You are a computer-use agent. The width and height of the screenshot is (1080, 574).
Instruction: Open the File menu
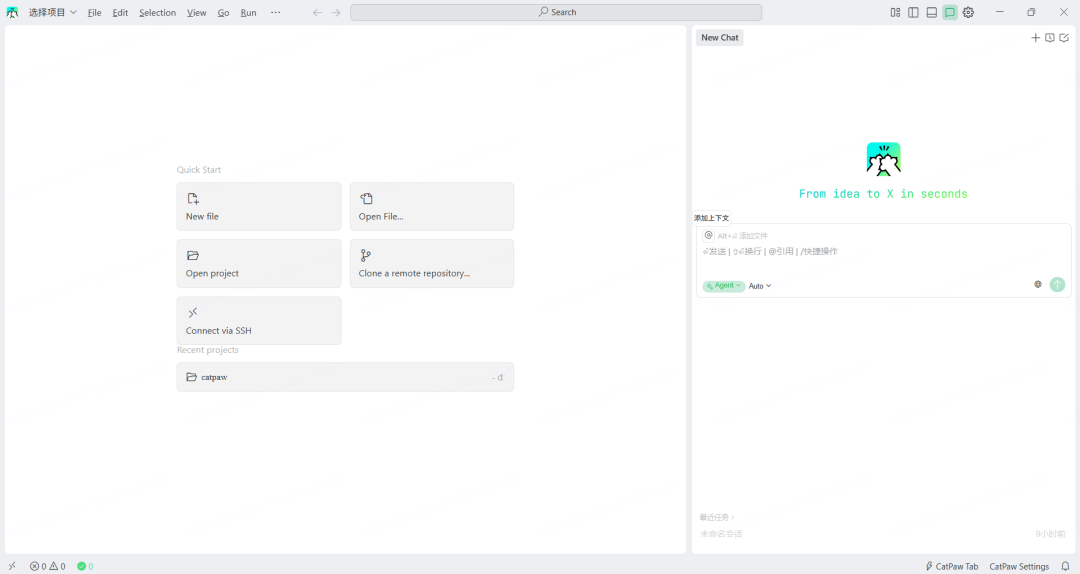[x=94, y=12]
